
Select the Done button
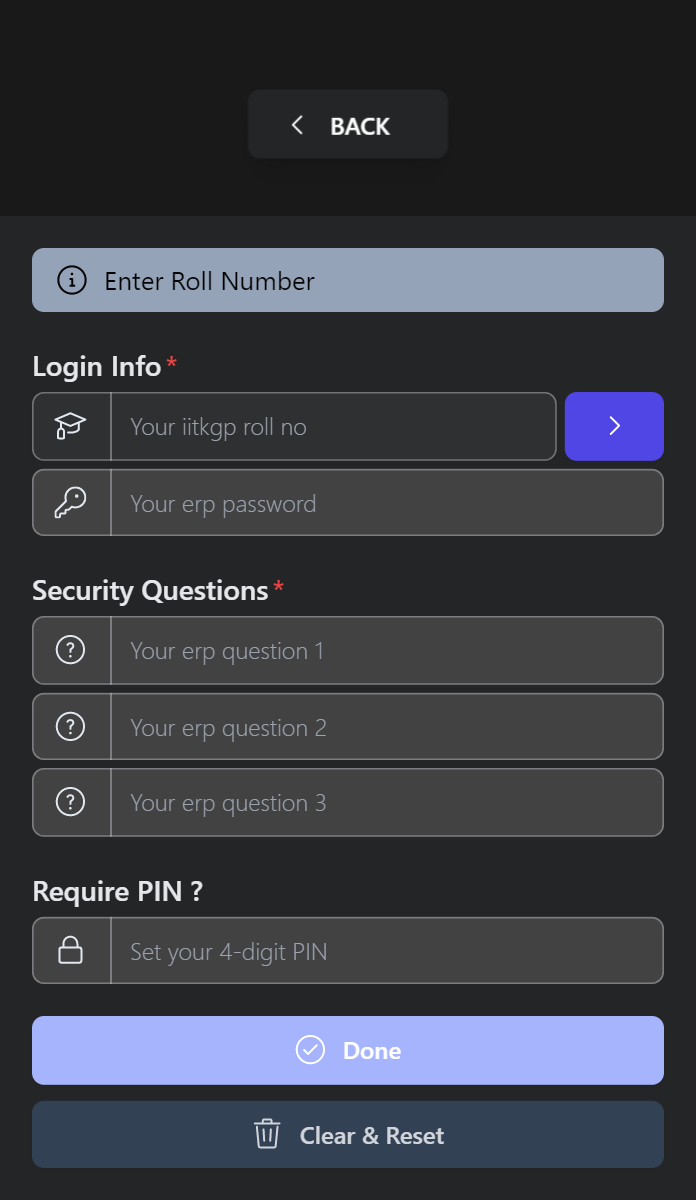[x=348, y=1050]
